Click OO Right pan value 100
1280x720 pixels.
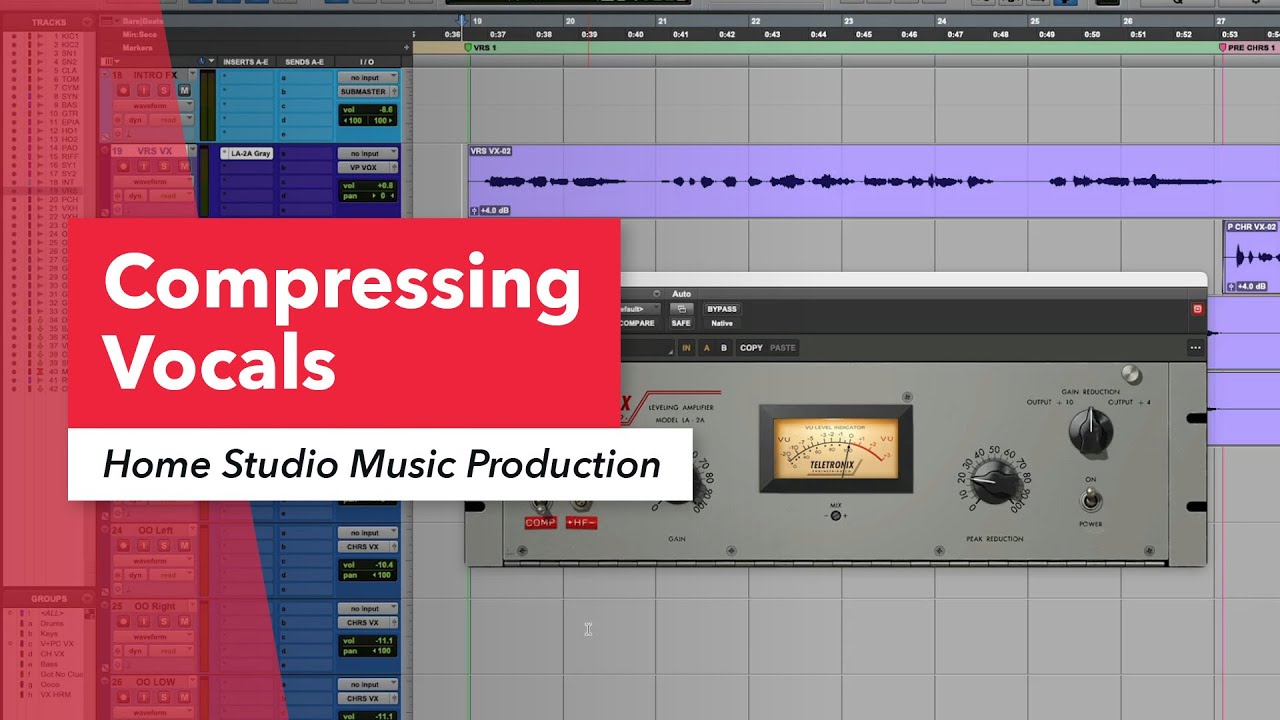point(381,651)
